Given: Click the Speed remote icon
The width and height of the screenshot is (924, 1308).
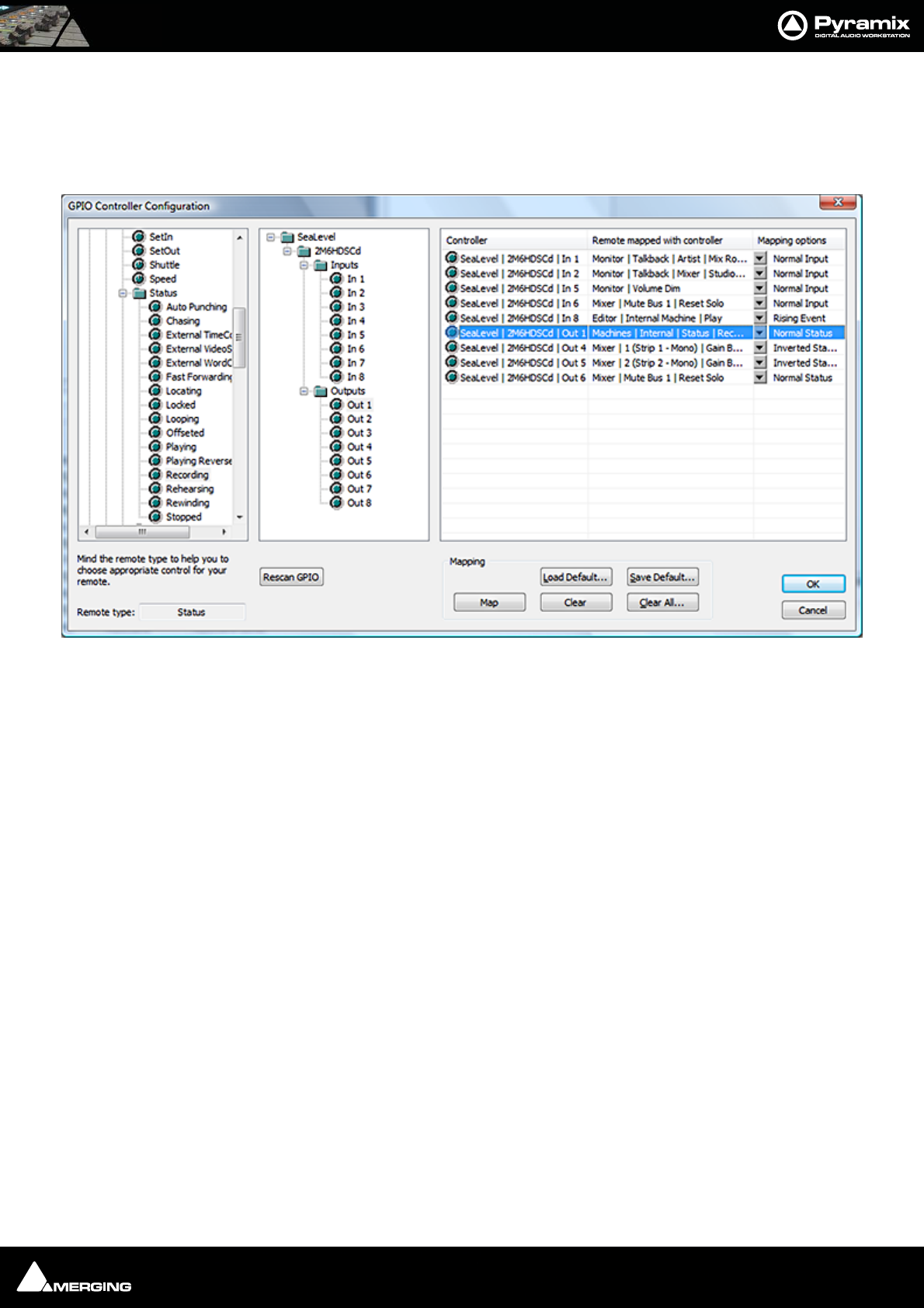Looking at the screenshot, I should click(x=139, y=278).
